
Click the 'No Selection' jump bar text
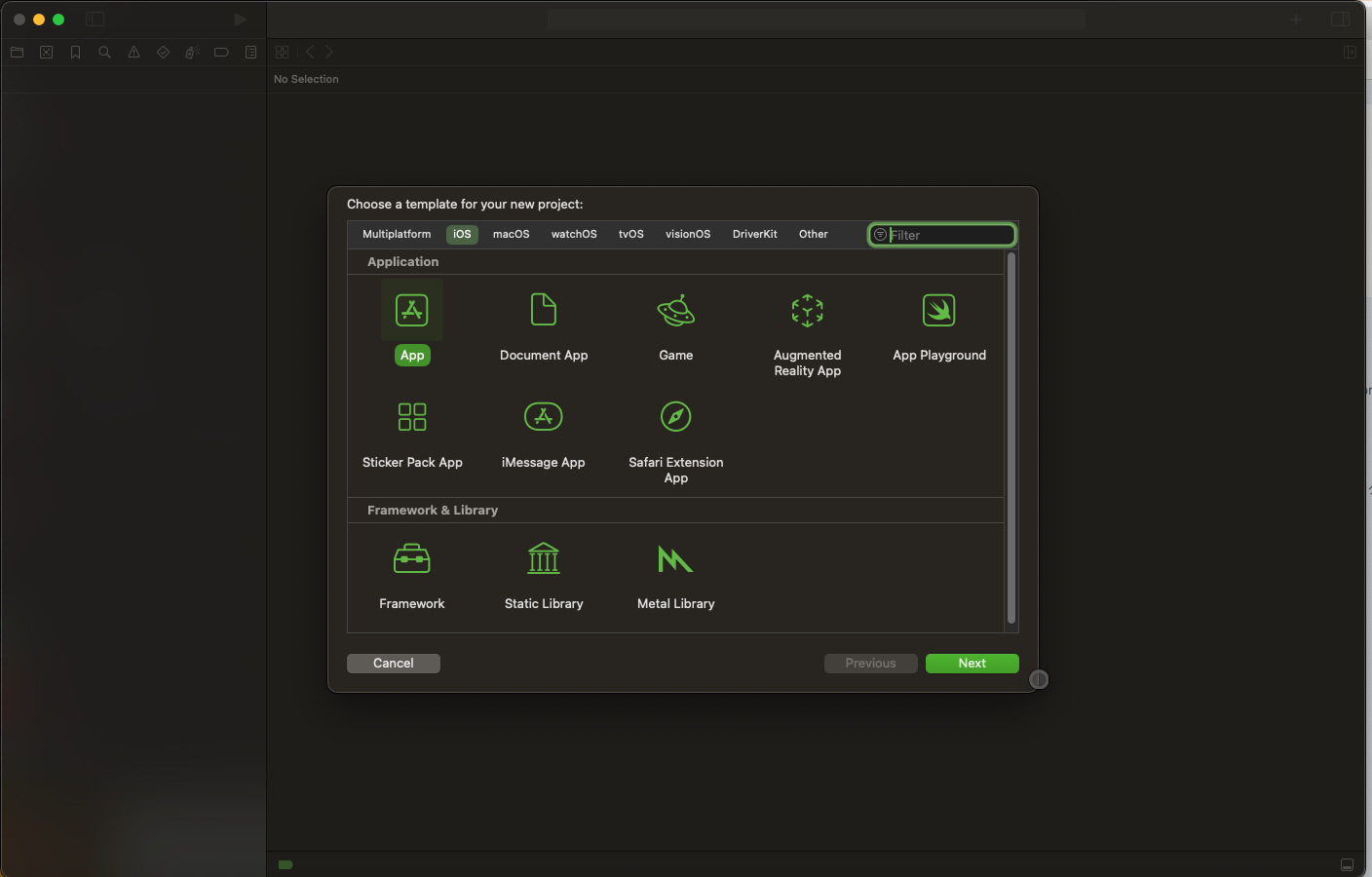(306, 80)
